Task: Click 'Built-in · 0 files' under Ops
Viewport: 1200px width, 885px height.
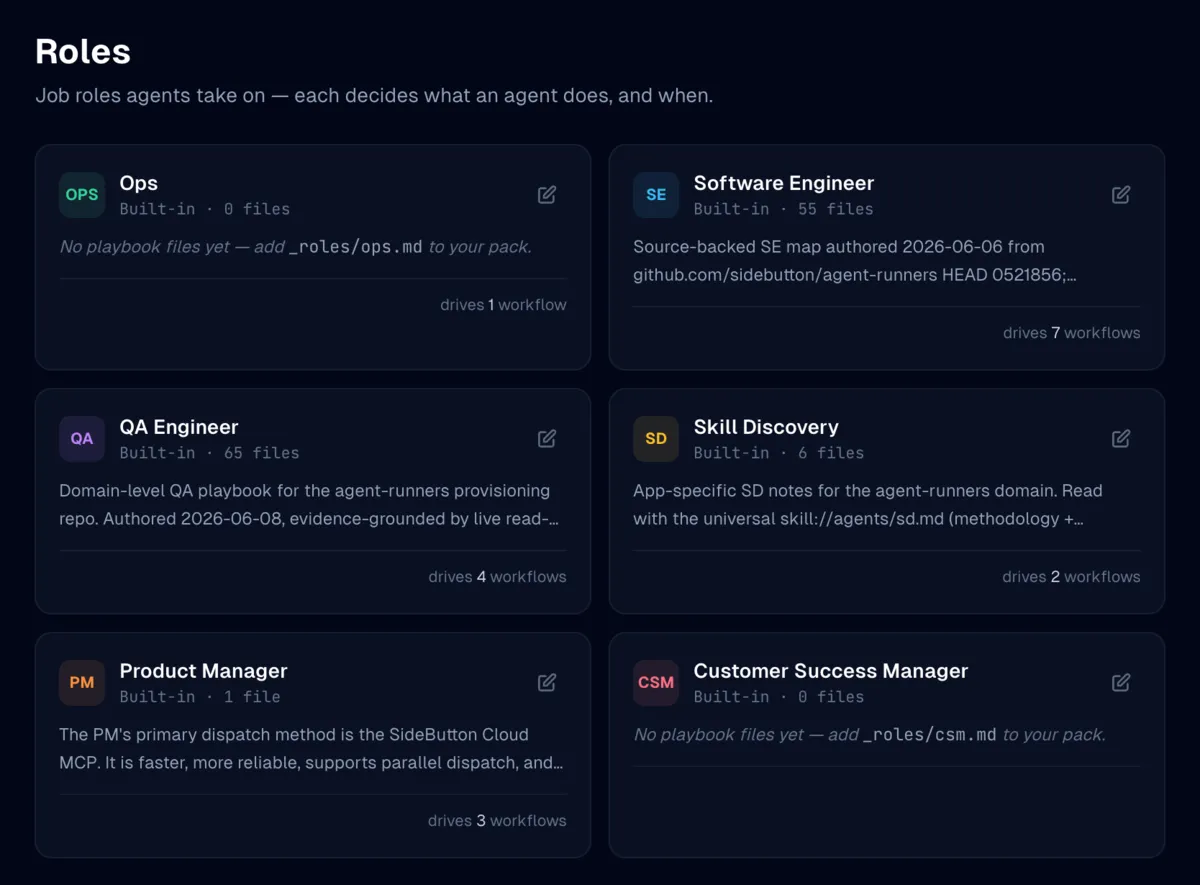Action: [x=205, y=209]
